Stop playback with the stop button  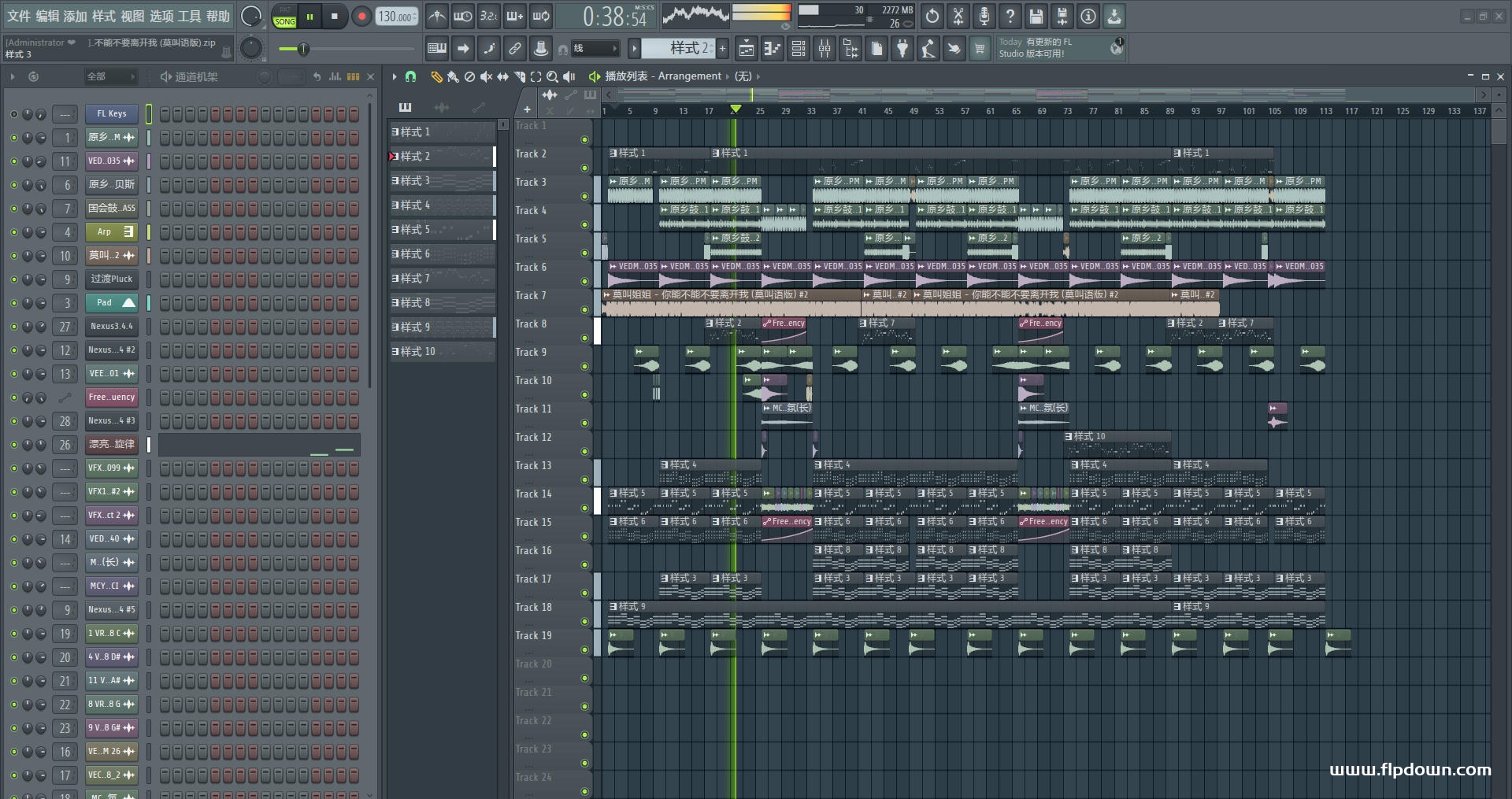coord(335,17)
